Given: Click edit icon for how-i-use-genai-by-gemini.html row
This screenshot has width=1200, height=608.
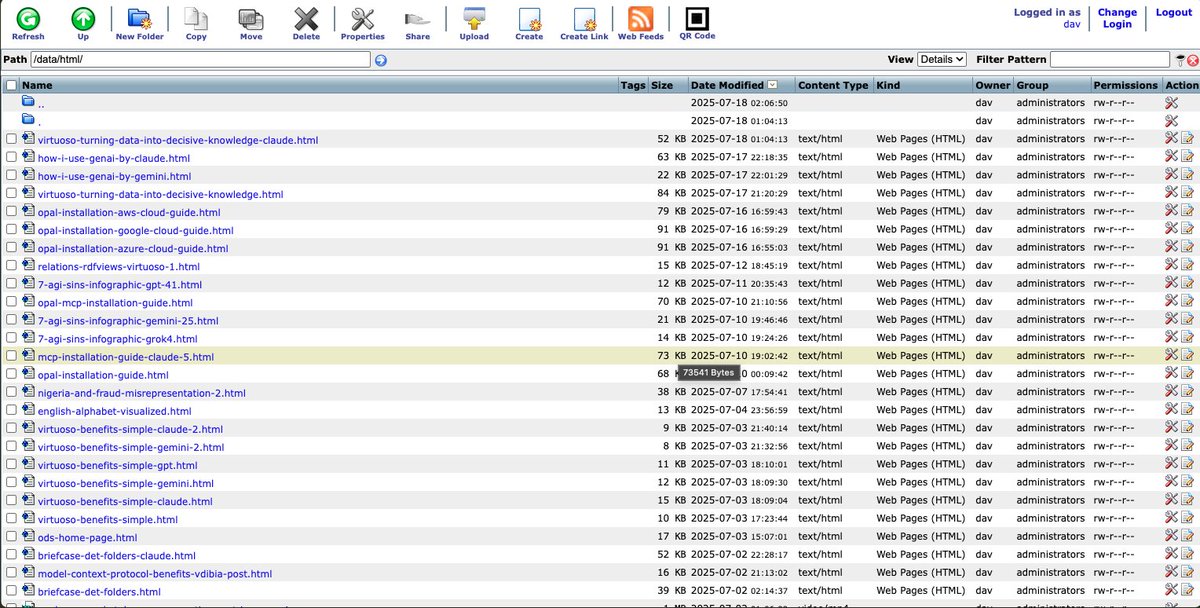Looking at the screenshot, I should pyautogui.click(x=1187, y=175).
